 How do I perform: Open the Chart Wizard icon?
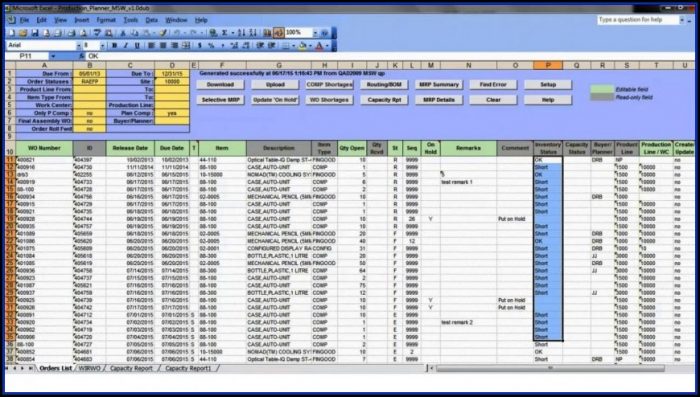[267, 33]
